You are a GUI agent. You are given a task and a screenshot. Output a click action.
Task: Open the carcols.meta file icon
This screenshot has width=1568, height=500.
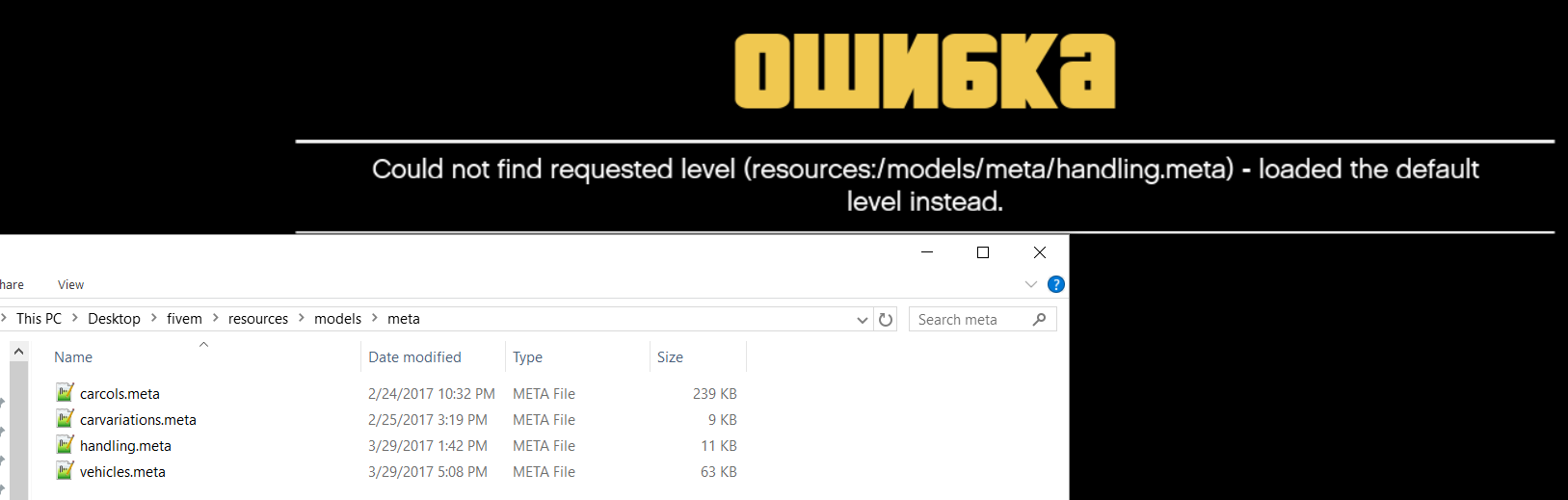tap(65, 392)
